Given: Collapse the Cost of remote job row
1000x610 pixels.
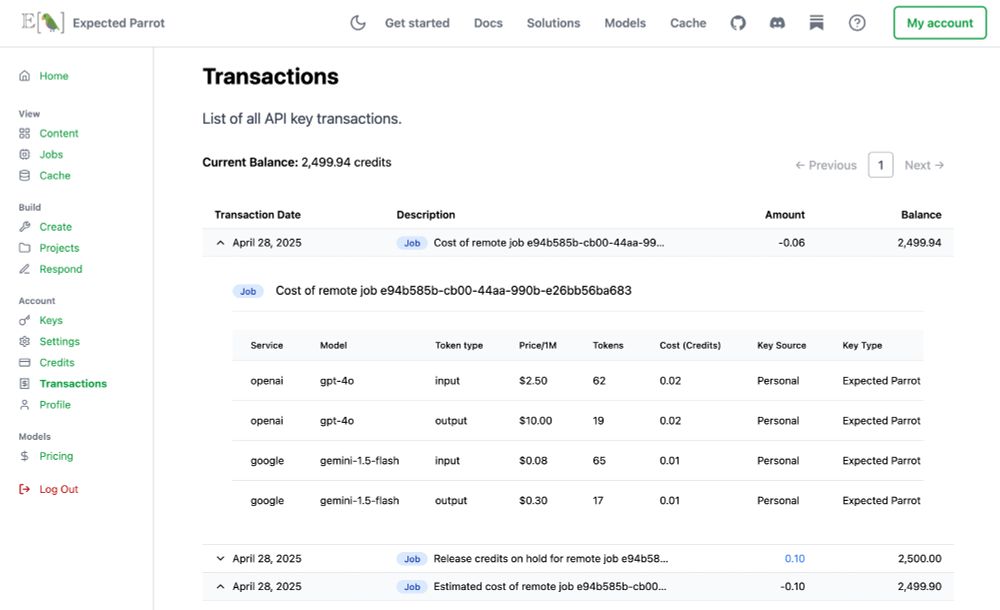Looking at the screenshot, I should tap(220, 243).
